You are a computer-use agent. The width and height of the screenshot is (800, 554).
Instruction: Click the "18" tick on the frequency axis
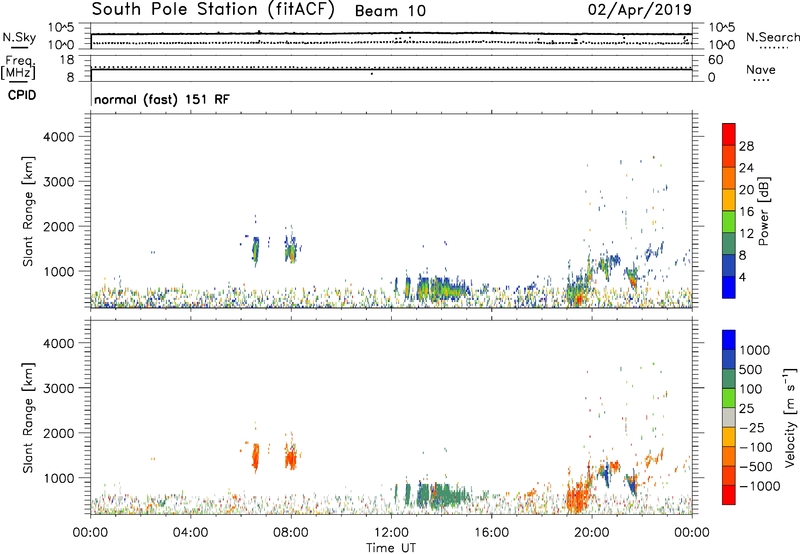click(67, 60)
